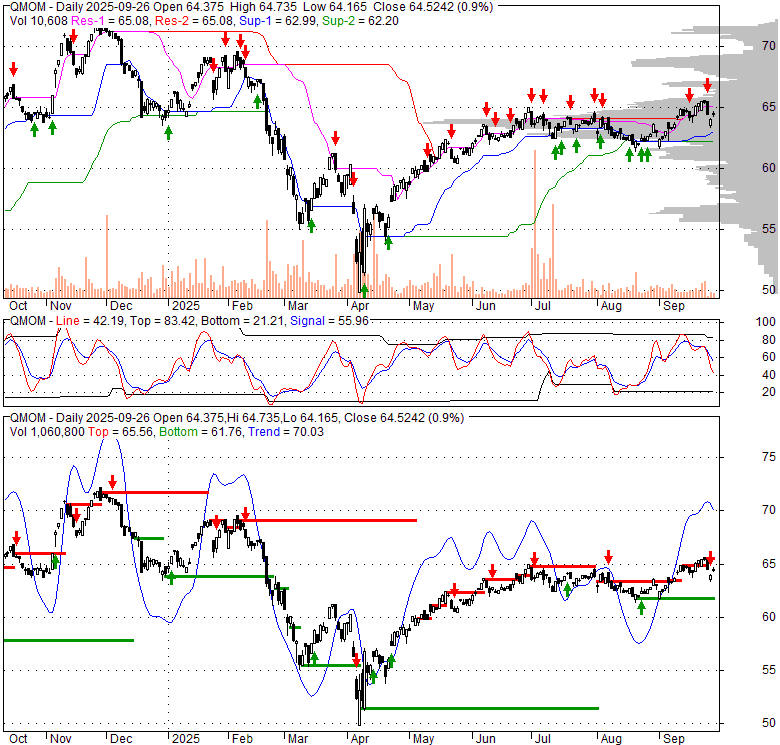Screen dimensions: 780x745
Task: Click the 'Jul' month label under the upper chart
Action: [x=542, y=306]
